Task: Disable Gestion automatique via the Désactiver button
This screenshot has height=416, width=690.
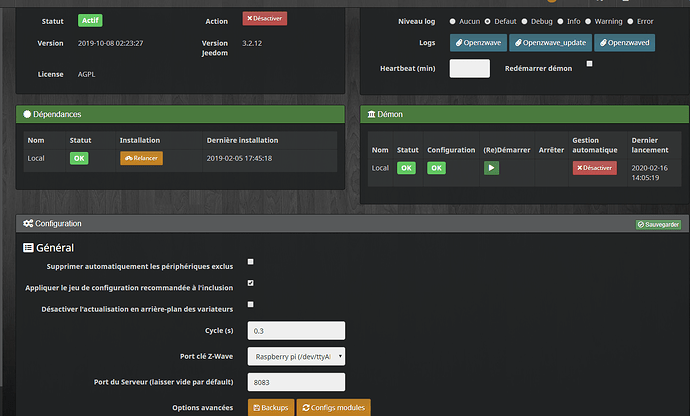Action: coord(595,168)
